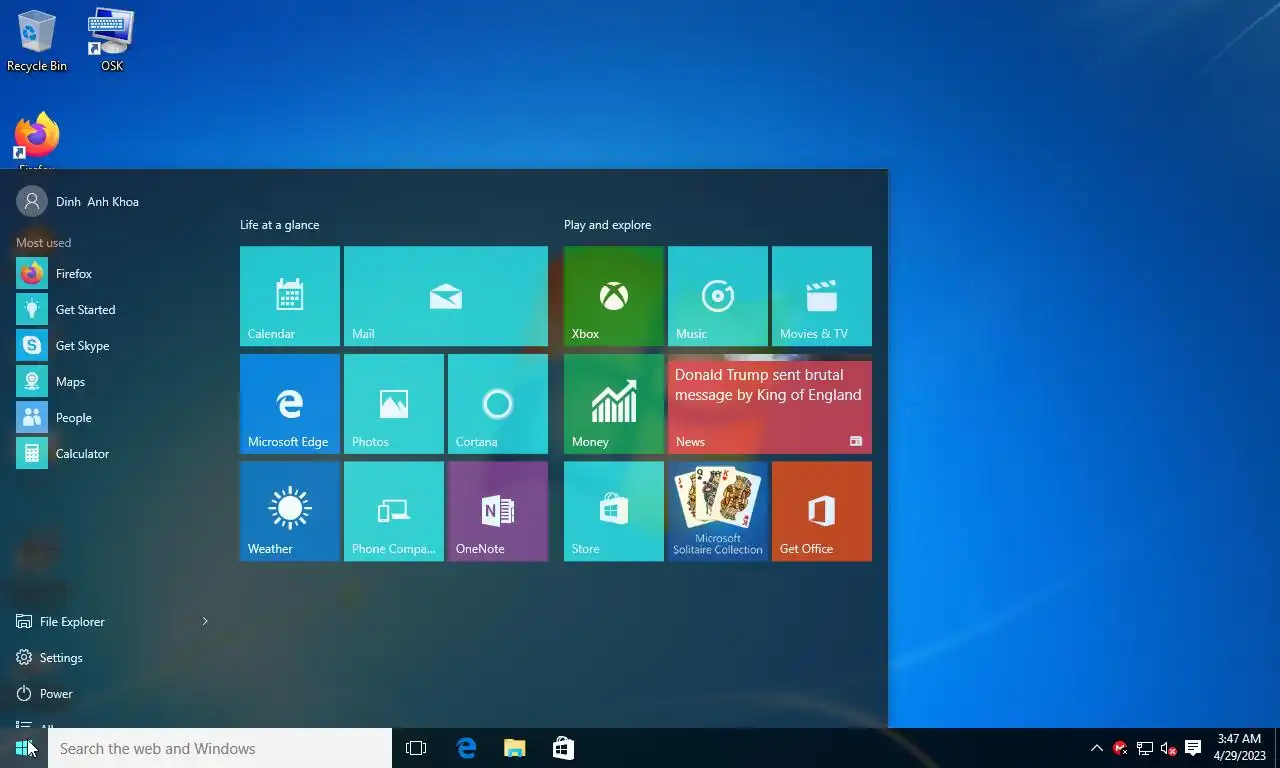Open Calculator from Most used list
The image size is (1280, 768).
tap(112, 454)
